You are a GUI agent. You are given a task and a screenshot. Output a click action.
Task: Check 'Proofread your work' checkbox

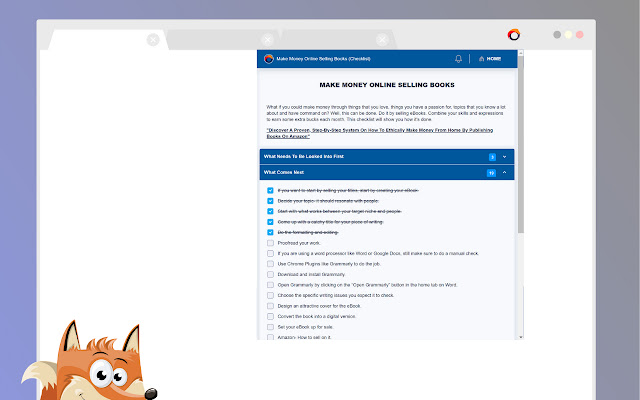270,243
